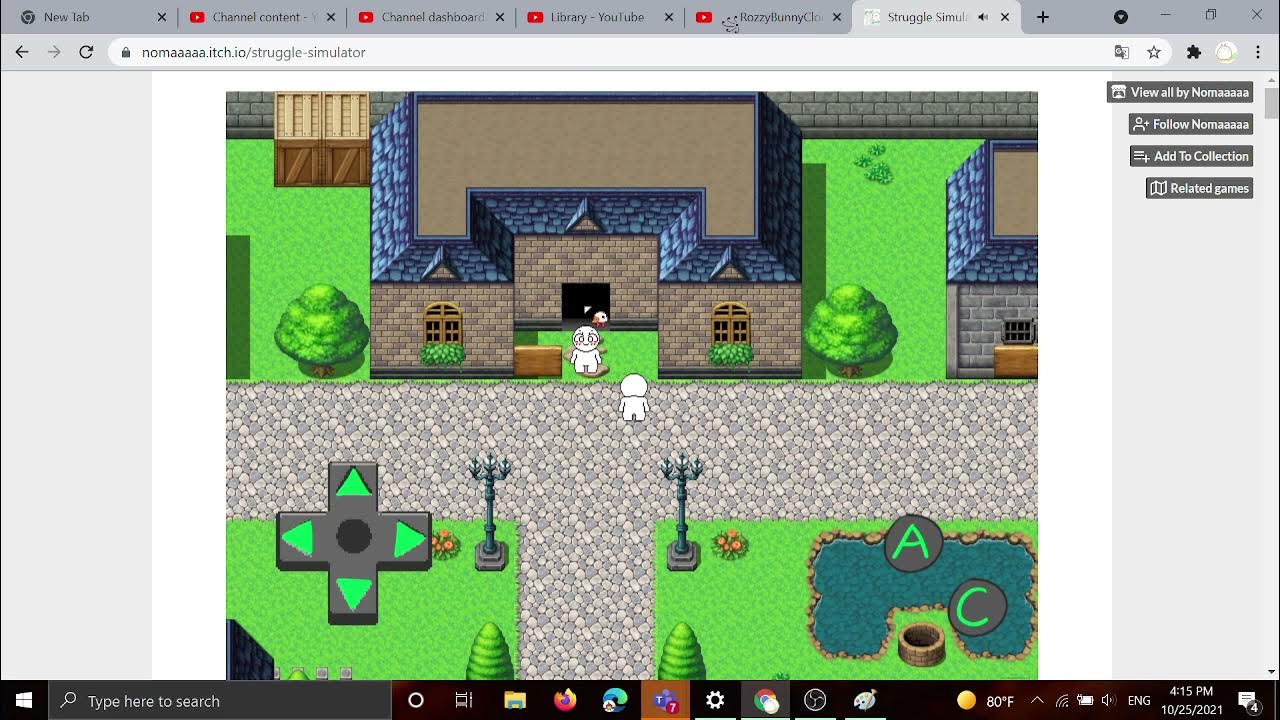This screenshot has height=720, width=1280.
Task: Open Cortana circle on the taskbar
Action: (416, 700)
